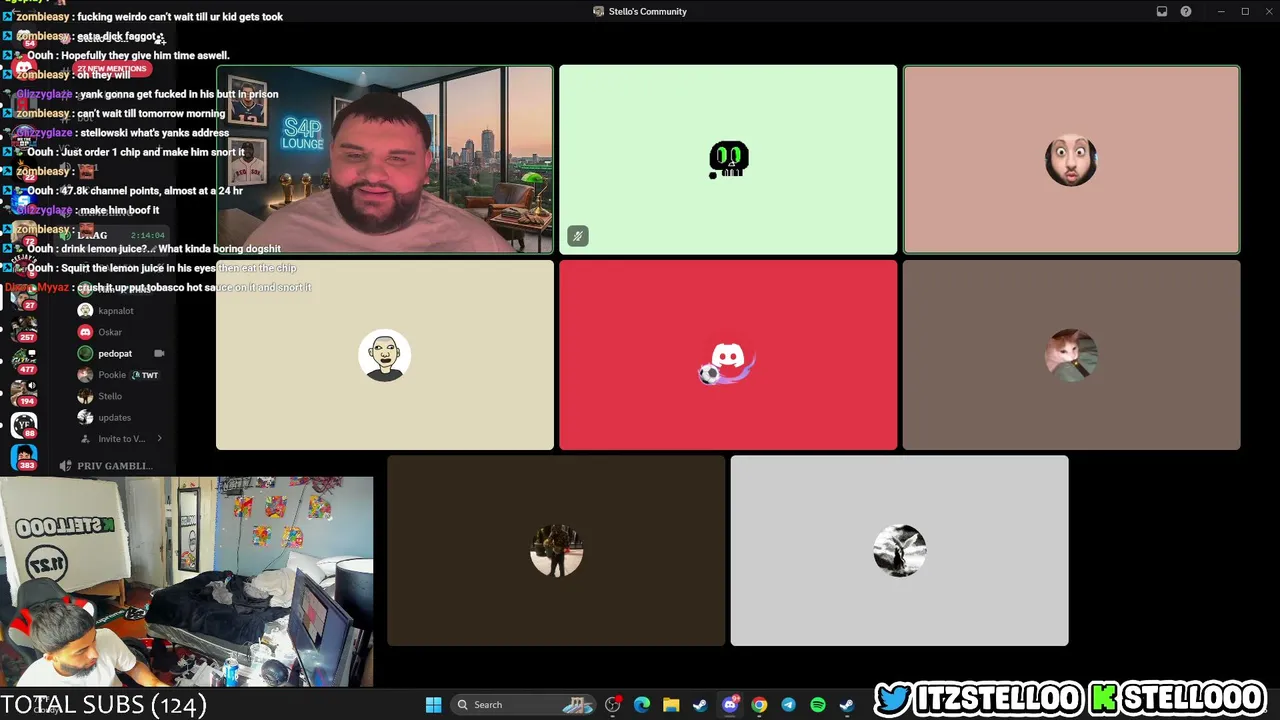Image resolution: width=1280 pixels, height=720 pixels.
Task: Click the black robot avatar in green tile
Action: 728,160
